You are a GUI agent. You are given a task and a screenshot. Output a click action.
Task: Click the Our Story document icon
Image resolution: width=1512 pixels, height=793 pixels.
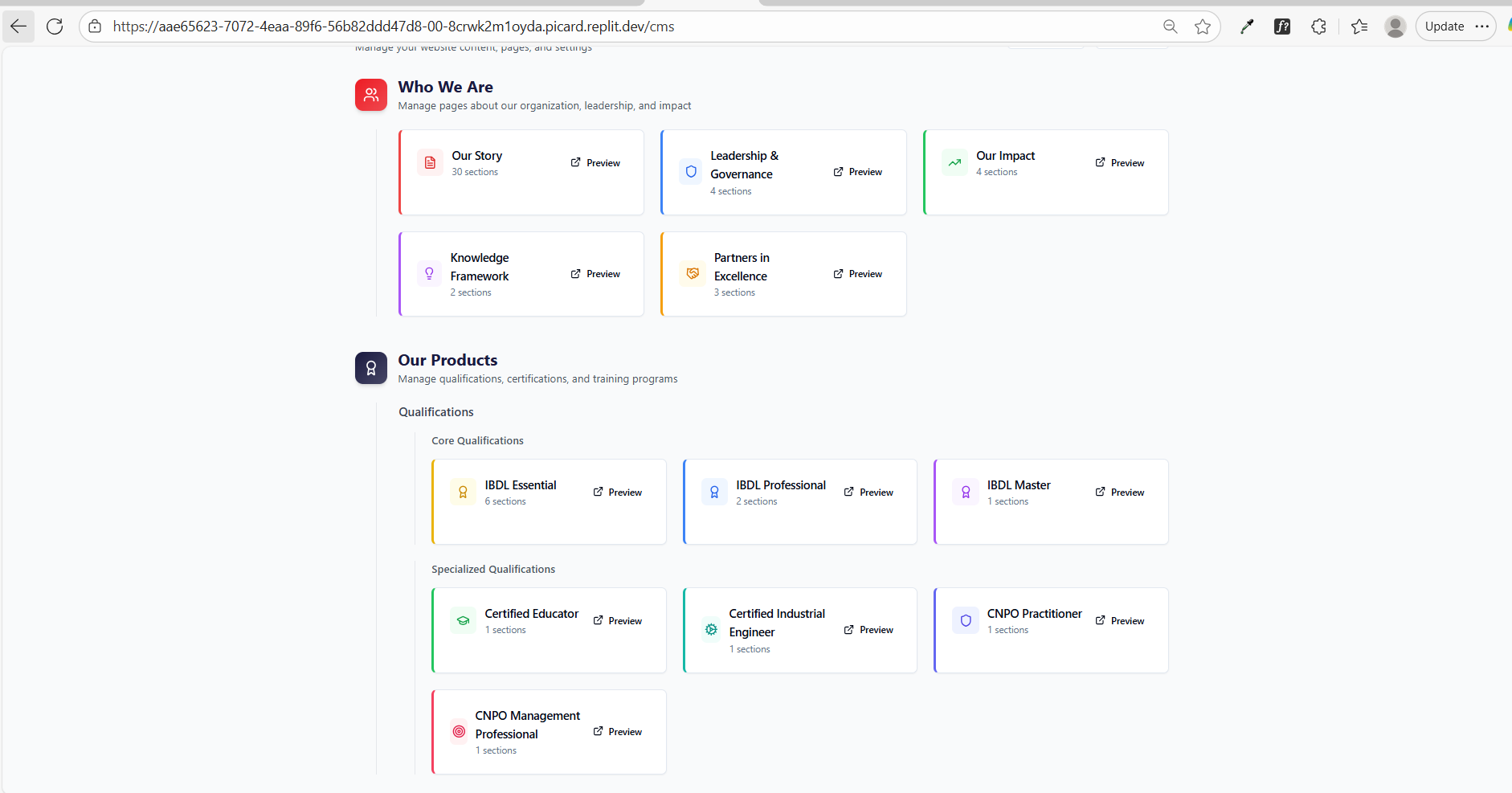[430, 163]
